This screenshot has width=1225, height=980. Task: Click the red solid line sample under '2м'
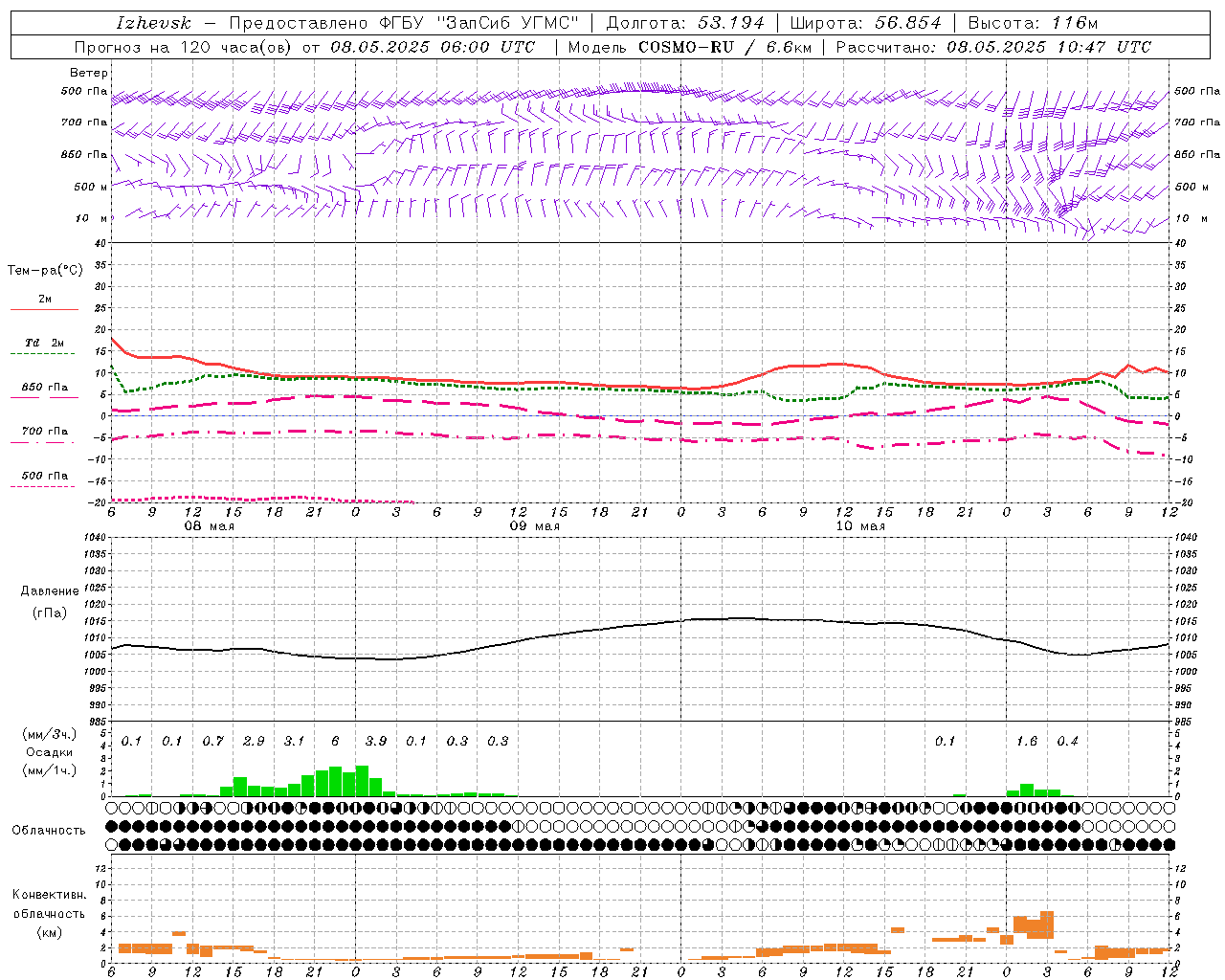click(x=44, y=309)
